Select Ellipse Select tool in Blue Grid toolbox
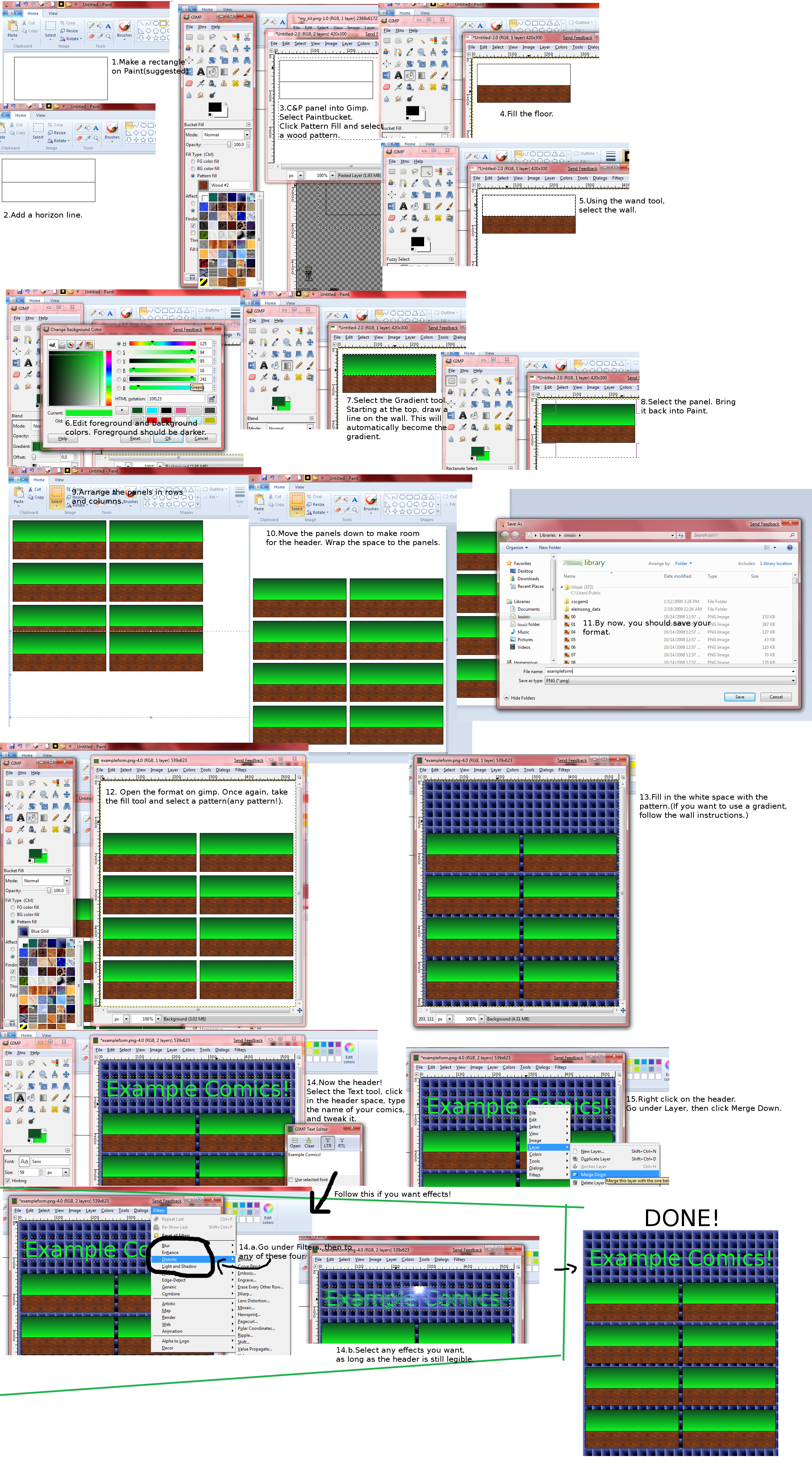Image resolution: width=812 pixels, height=1468 pixels. (x=21, y=783)
